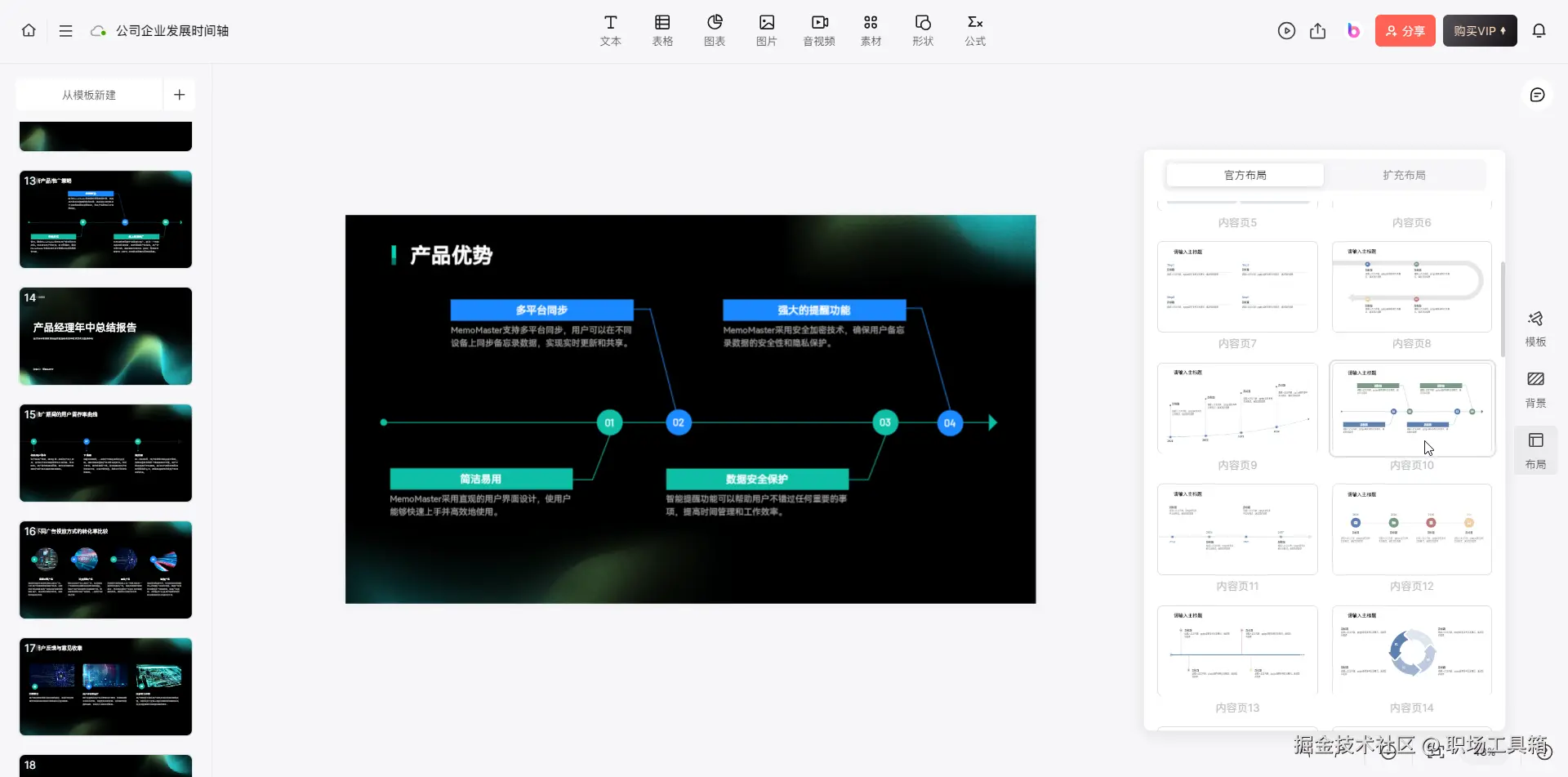This screenshot has height=777, width=1568.
Task: Apply the 内容页9 layout
Action: pos(1237,408)
